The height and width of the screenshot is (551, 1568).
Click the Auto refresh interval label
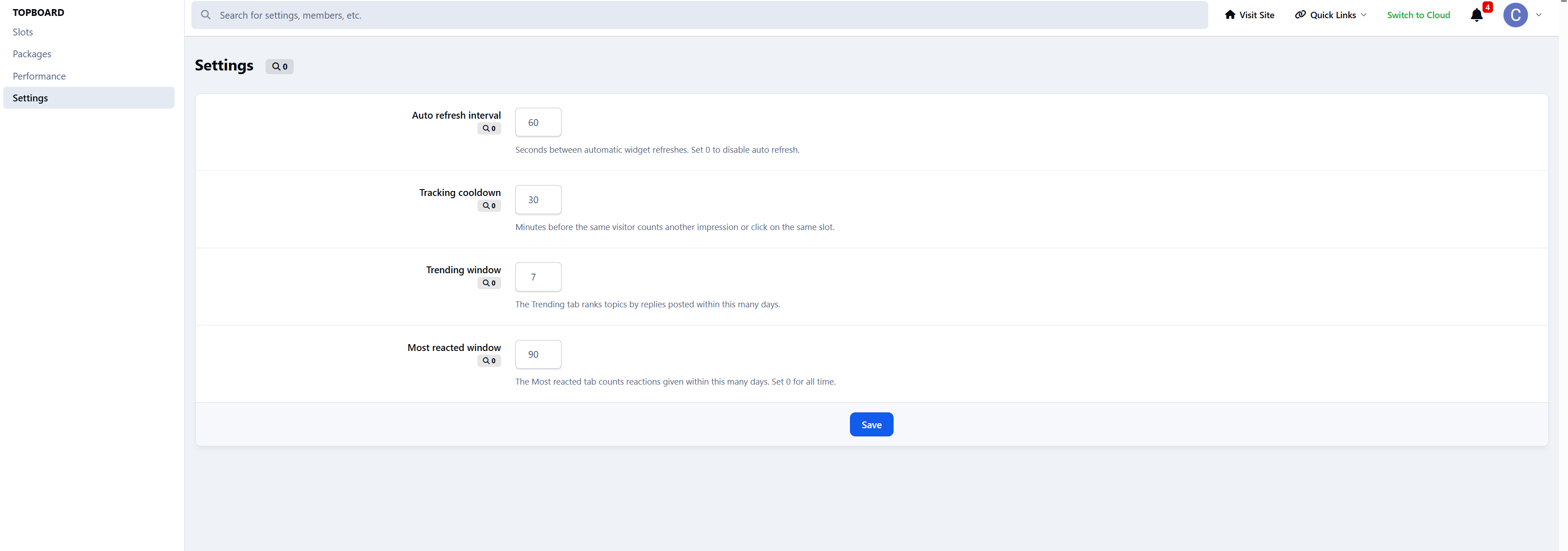[456, 115]
